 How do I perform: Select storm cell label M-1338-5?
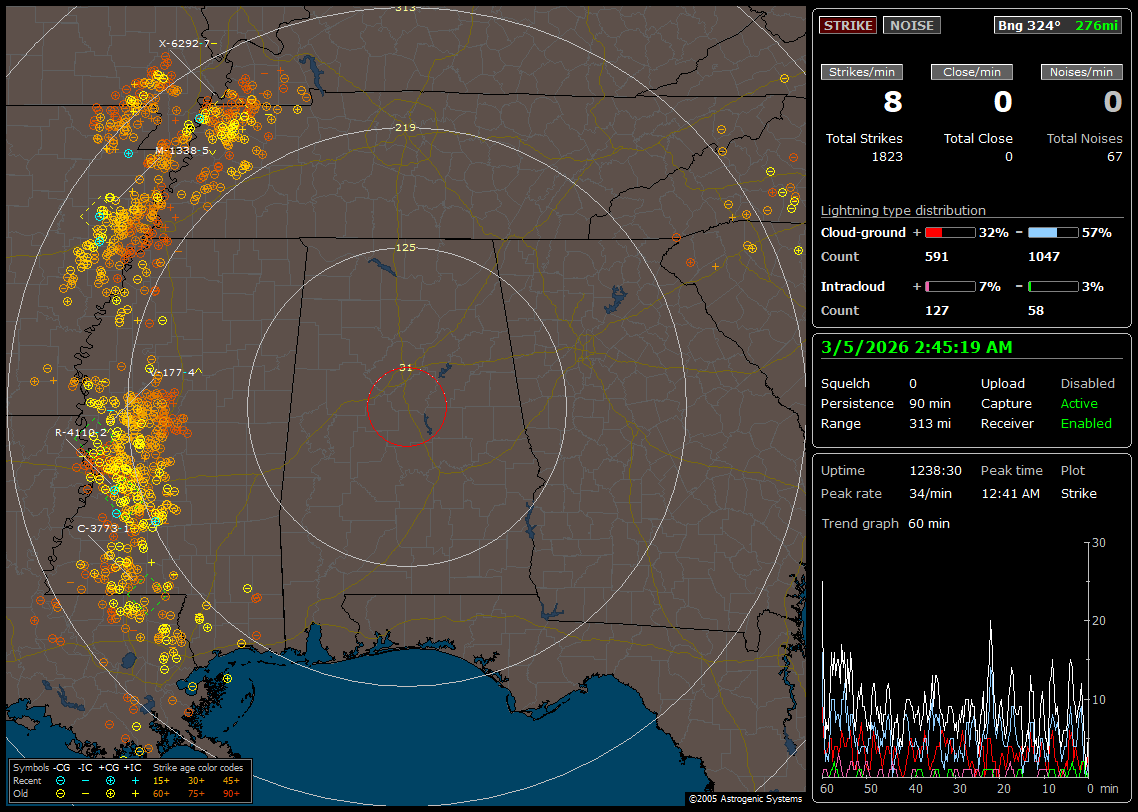[181, 150]
